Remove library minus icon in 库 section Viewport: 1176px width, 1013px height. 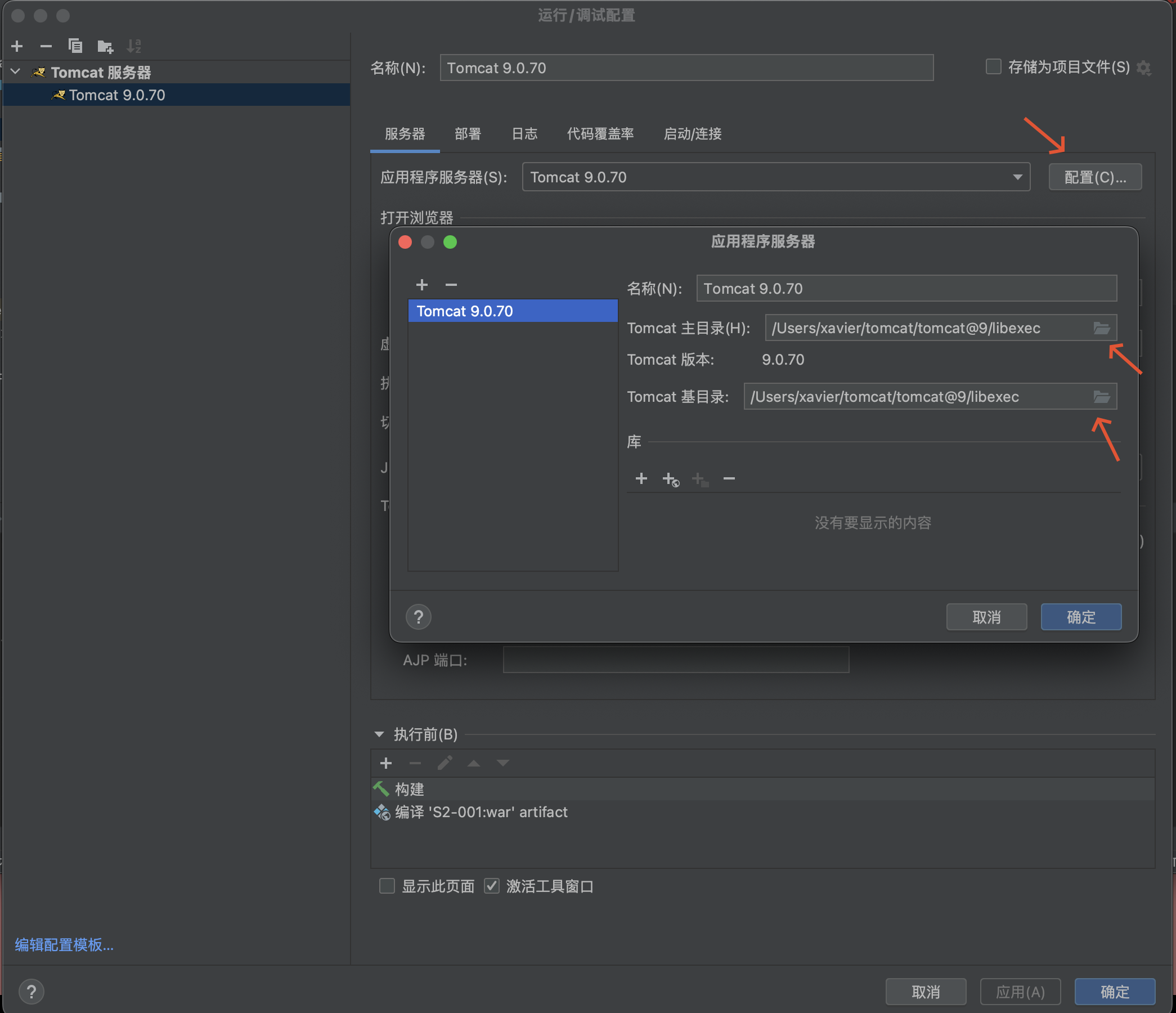(x=729, y=479)
